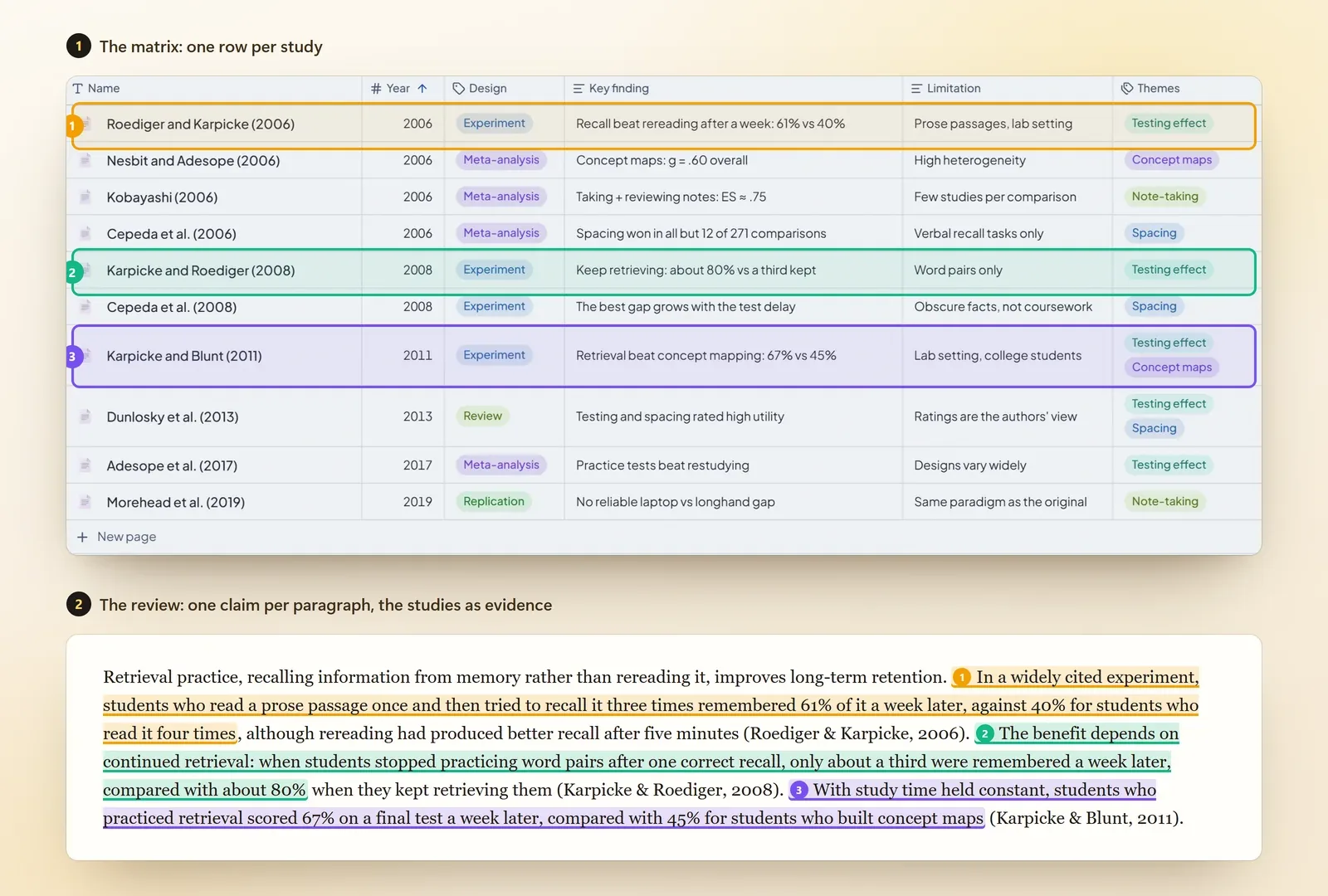Select the Replication tag in Morehead row

pos(494,502)
